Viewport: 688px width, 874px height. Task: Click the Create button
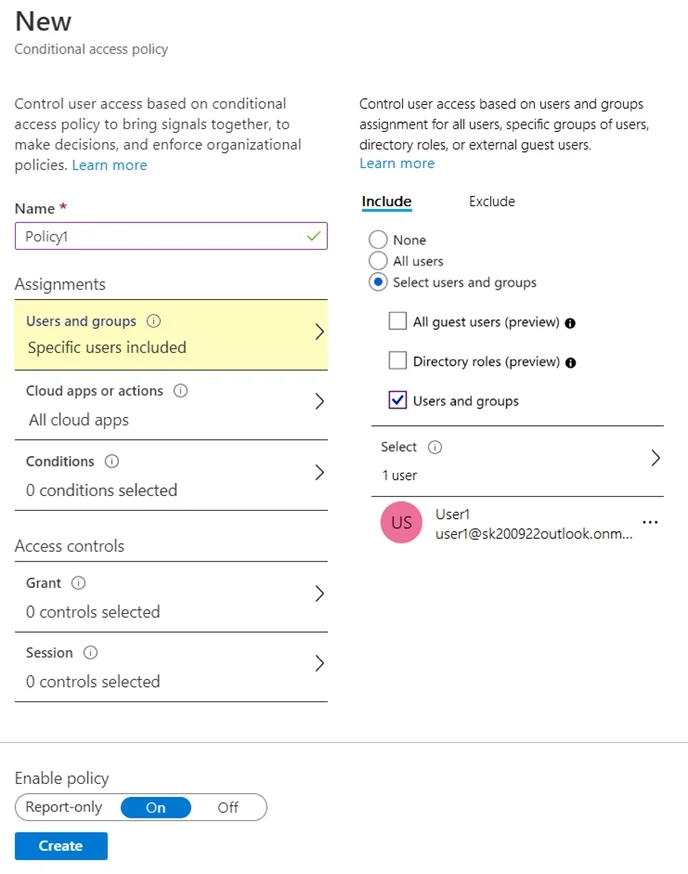[x=61, y=846]
